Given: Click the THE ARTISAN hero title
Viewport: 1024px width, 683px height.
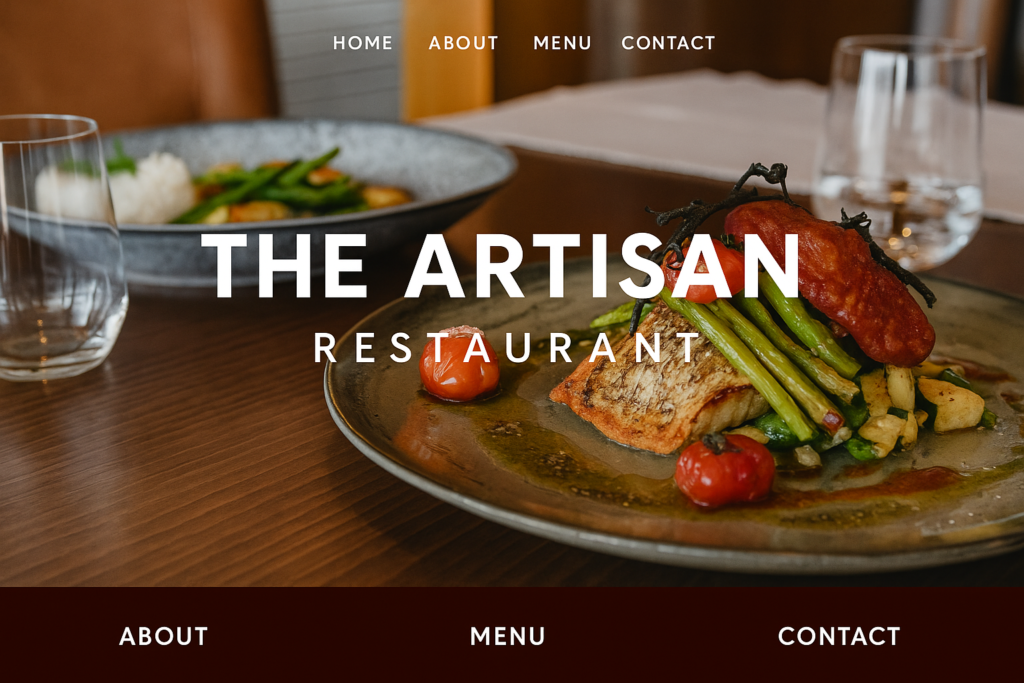Looking at the screenshot, I should (x=501, y=266).
